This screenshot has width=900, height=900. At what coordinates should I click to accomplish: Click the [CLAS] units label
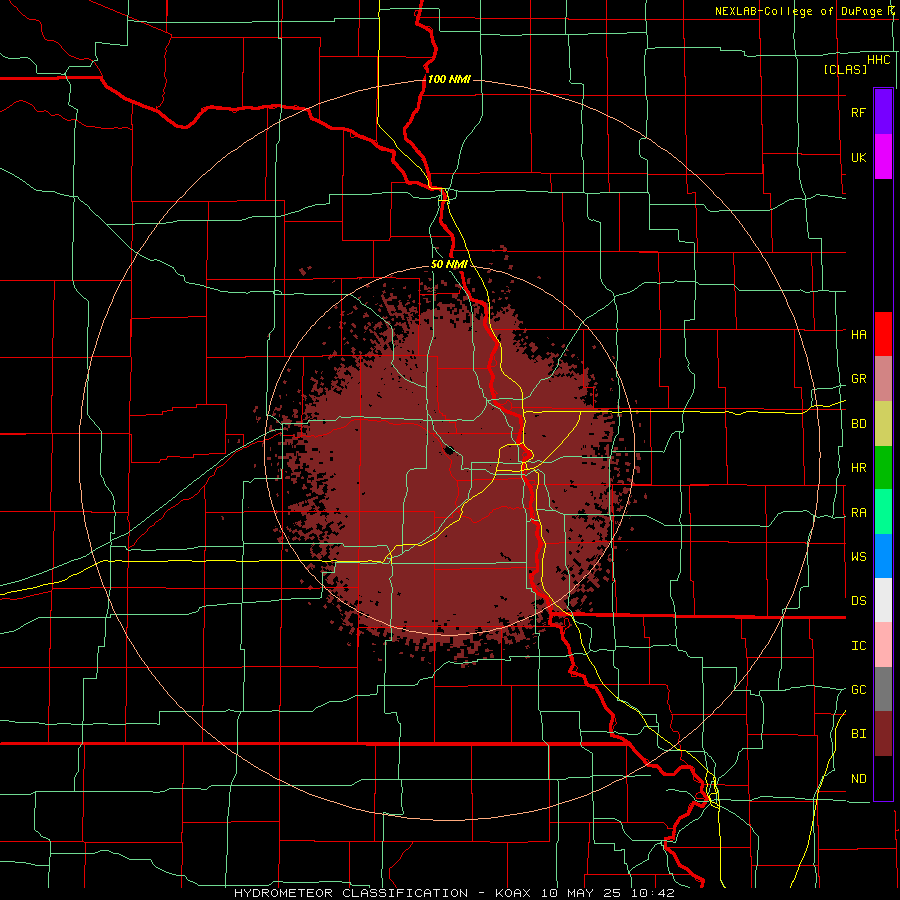845,69
